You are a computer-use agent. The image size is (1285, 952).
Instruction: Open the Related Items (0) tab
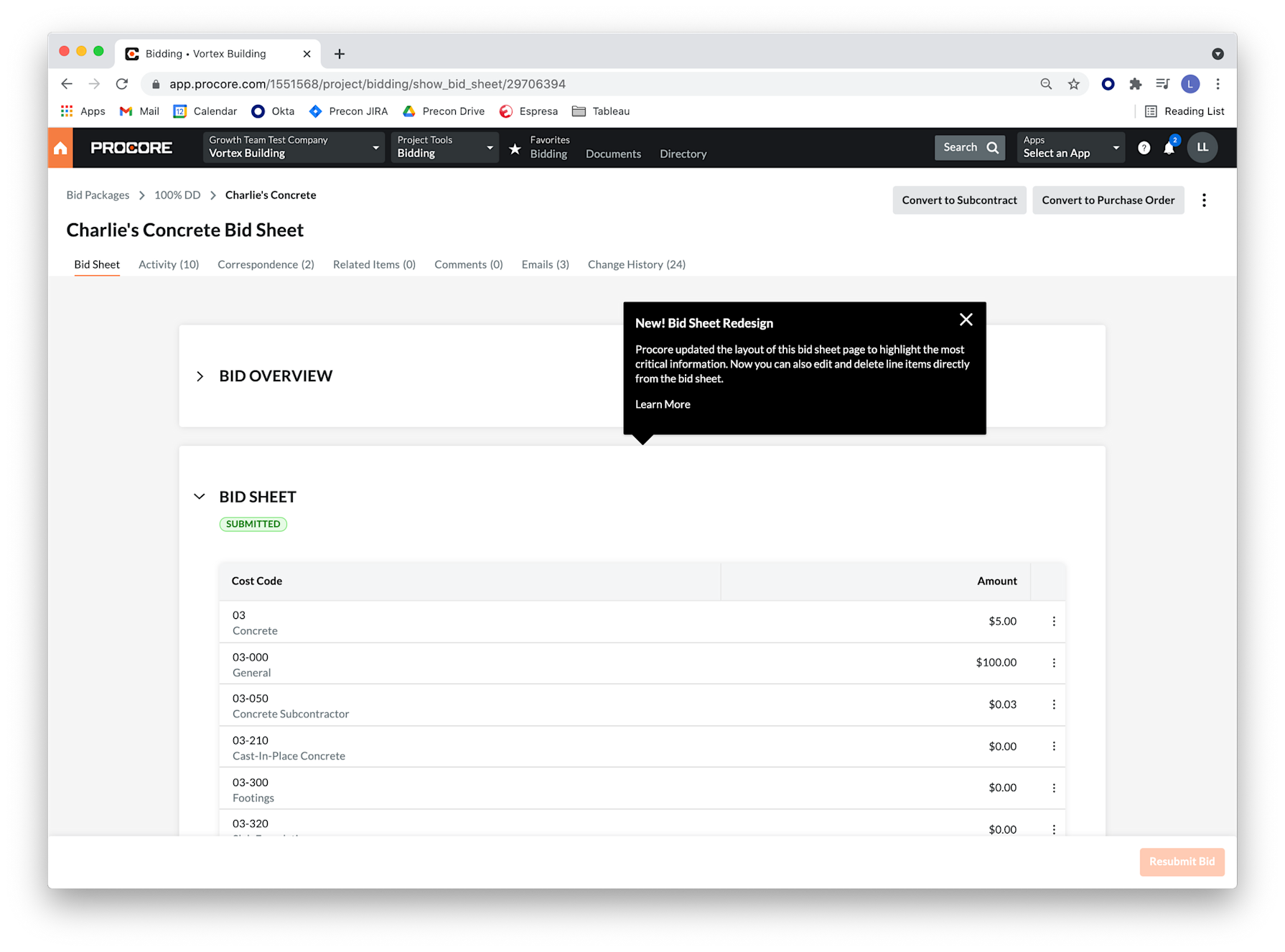coord(374,265)
